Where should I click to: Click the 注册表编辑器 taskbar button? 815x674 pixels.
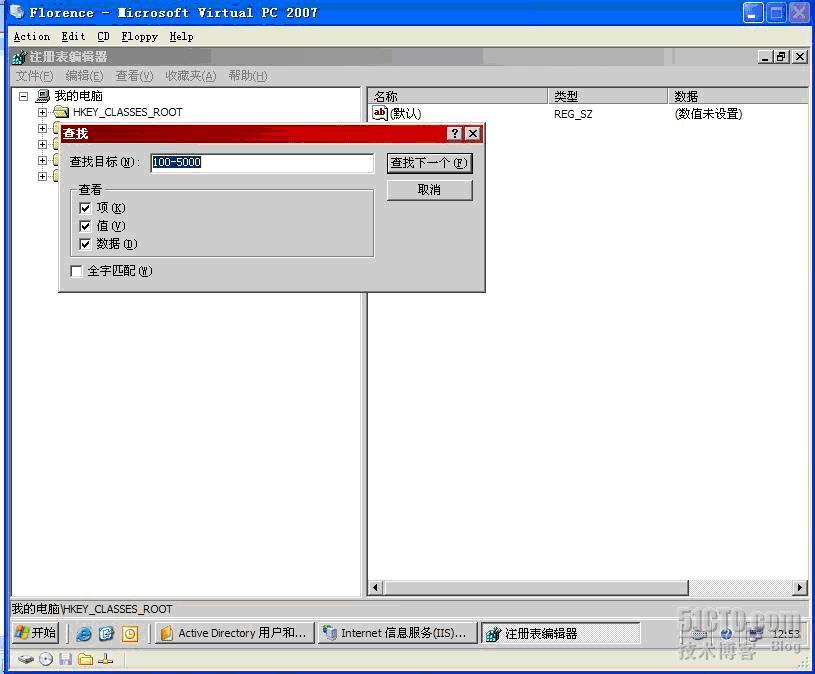[x=560, y=633]
